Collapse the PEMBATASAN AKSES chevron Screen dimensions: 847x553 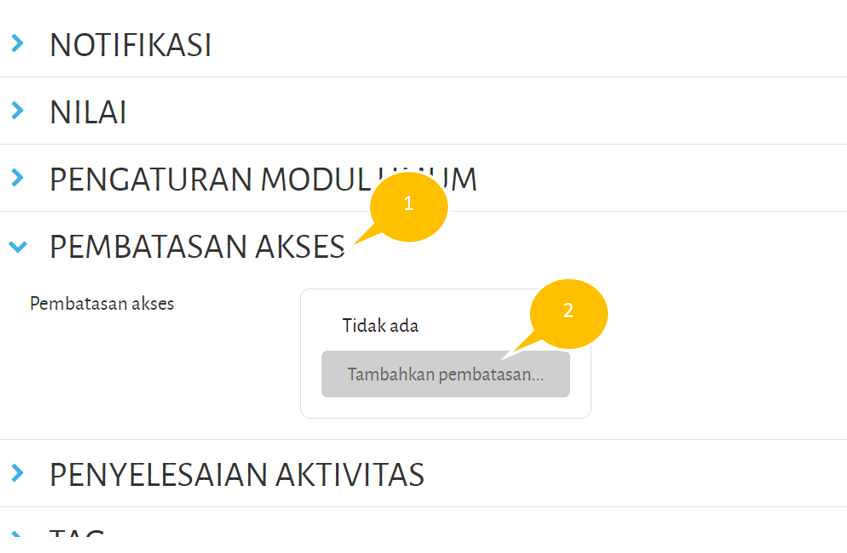[x=17, y=246]
